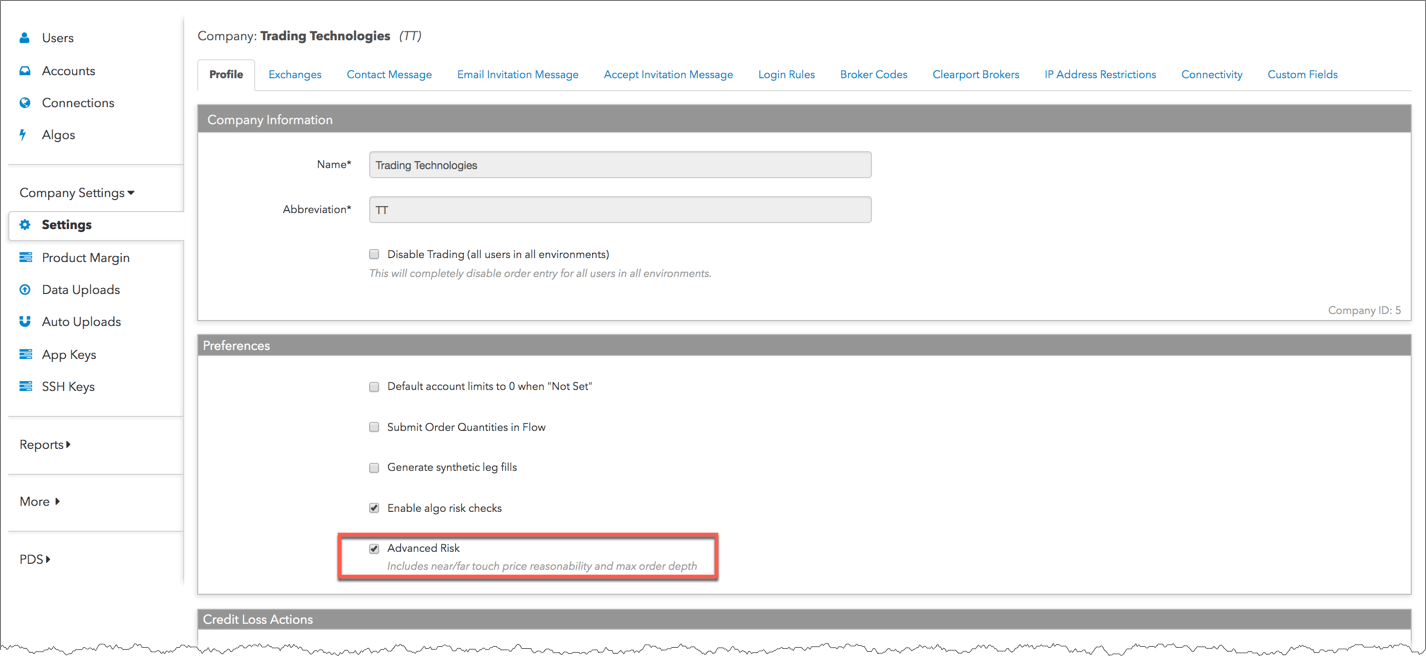Expand the Reports section
The width and height of the screenshot is (1426, 656).
pyautogui.click(x=45, y=445)
